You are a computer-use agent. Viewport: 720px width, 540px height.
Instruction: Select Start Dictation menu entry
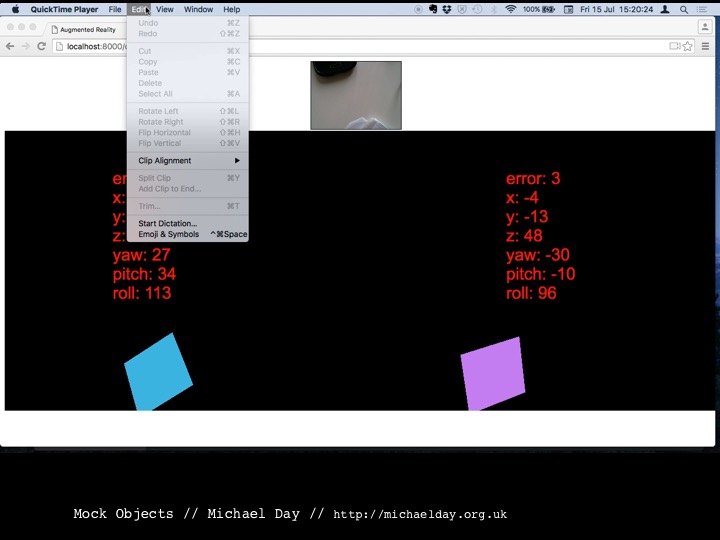point(168,223)
